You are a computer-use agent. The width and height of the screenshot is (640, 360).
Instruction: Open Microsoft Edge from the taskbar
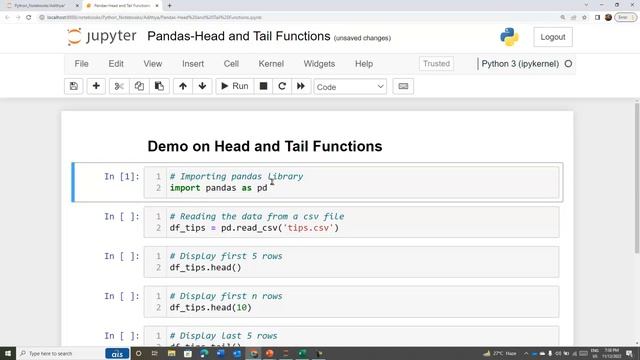point(204,353)
